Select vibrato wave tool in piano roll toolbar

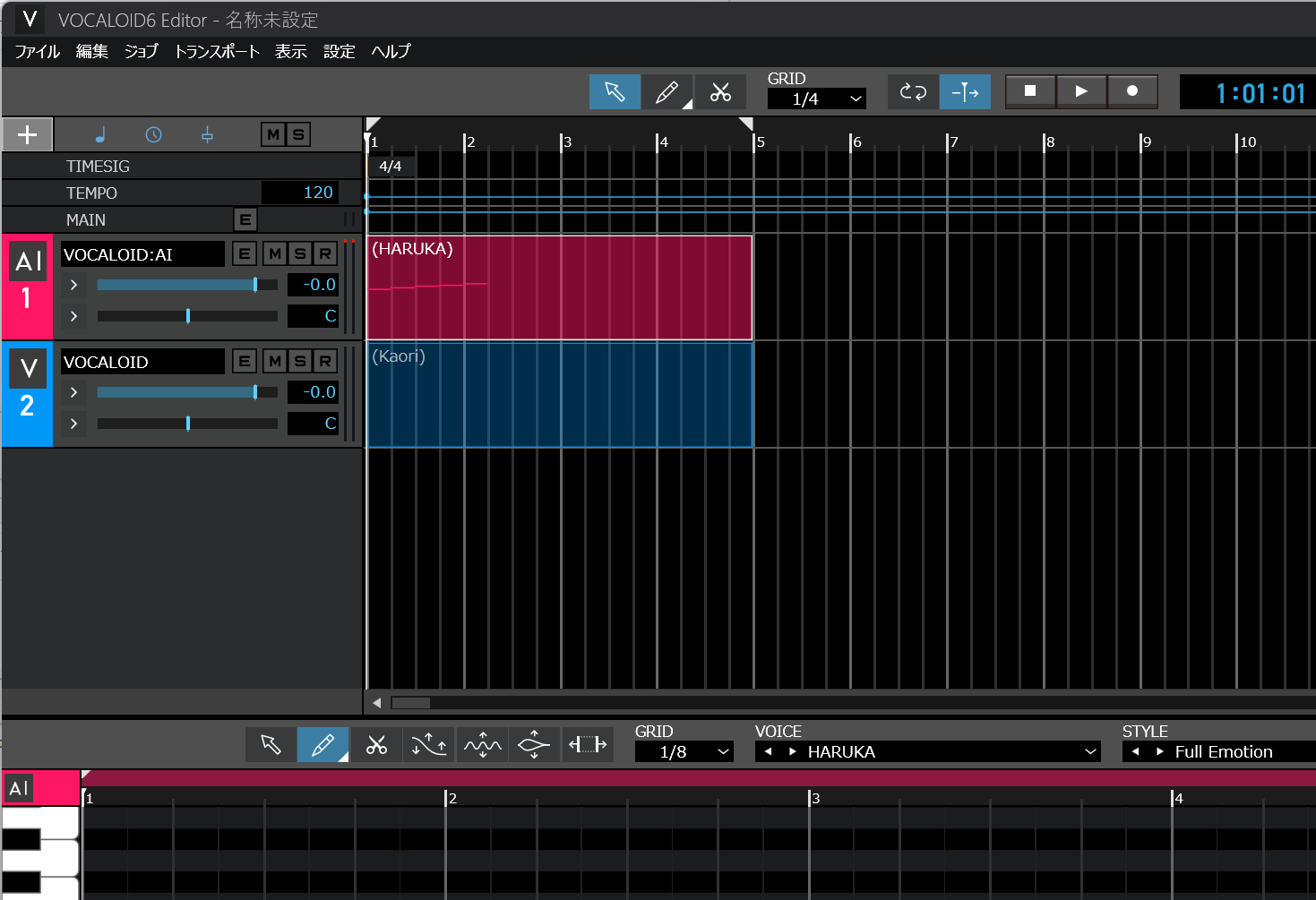(482, 745)
